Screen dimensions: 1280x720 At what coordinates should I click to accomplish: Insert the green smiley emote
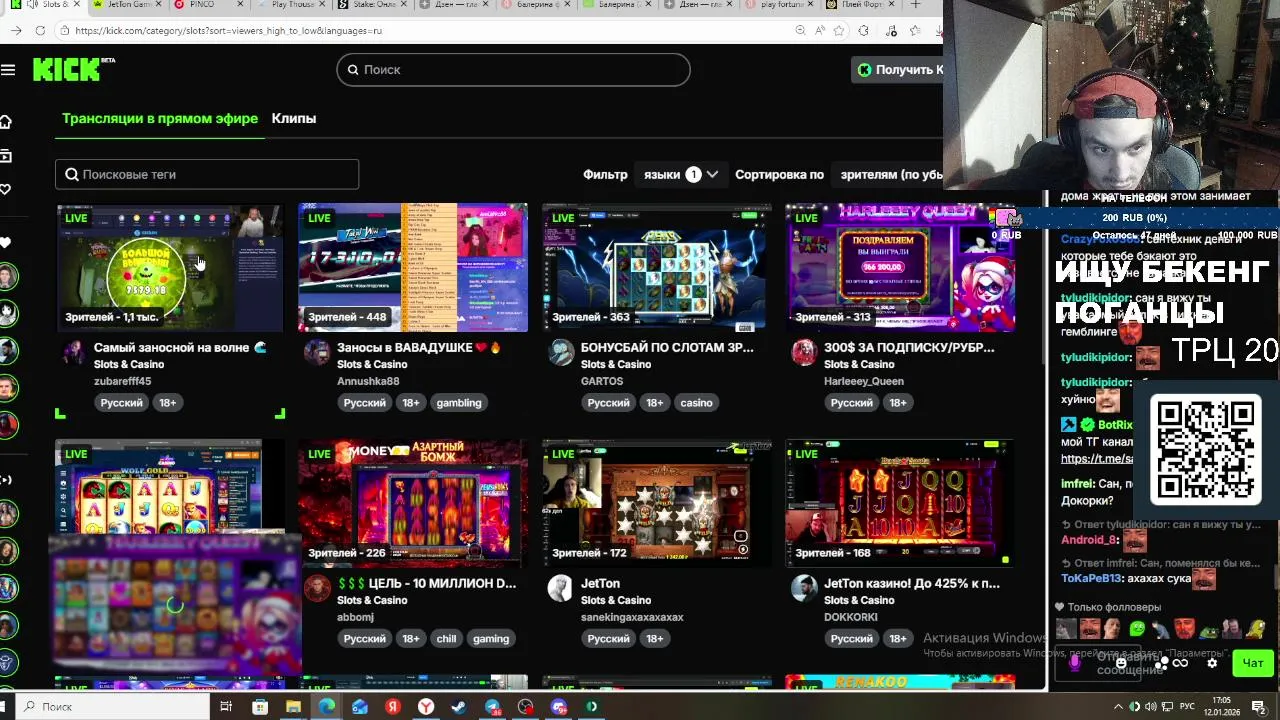pyautogui.click(x=1137, y=629)
